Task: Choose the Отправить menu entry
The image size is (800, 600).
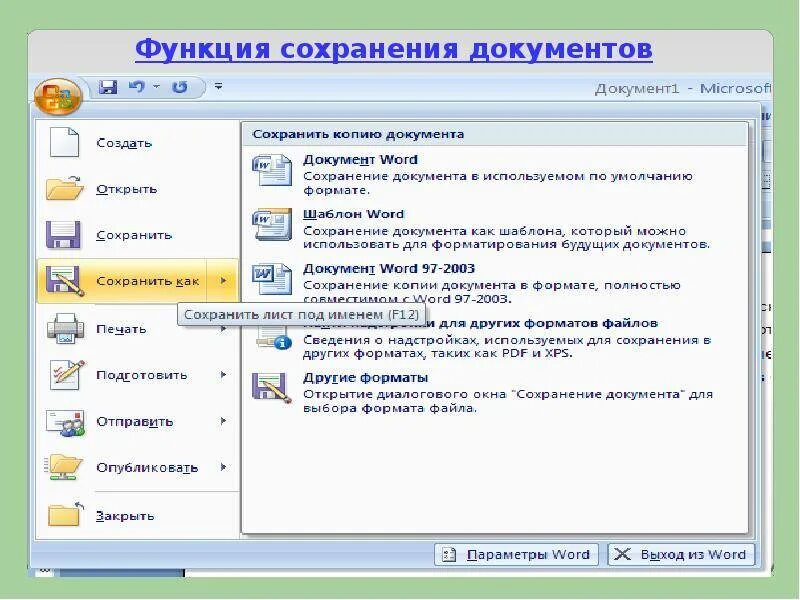Action: [x=138, y=421]
